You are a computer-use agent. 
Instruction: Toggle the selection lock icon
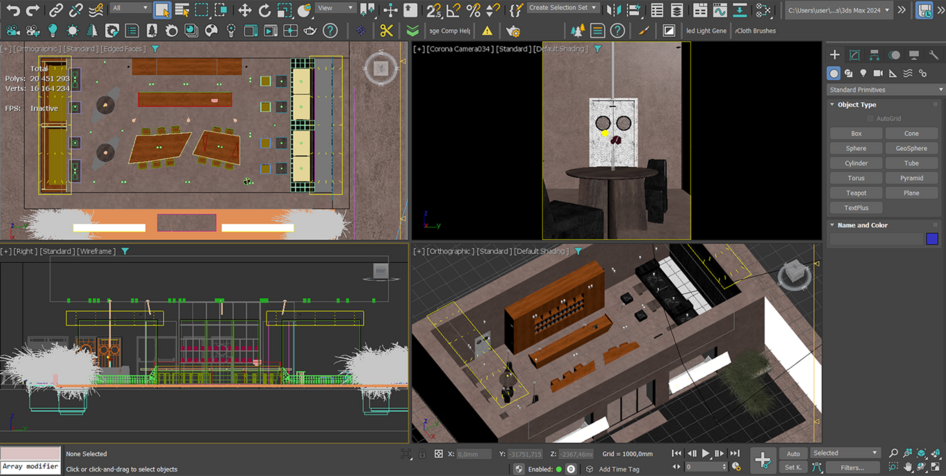click(422, 454)
